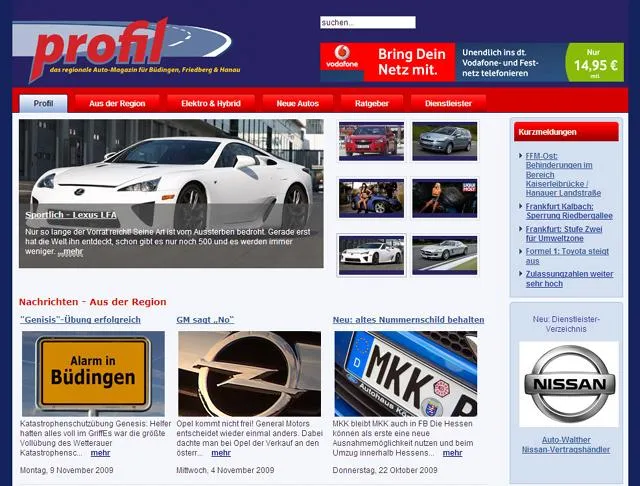Viewport: 640px width, 486px height.
Task: Click arrow bullet beside Formel 1 item
Action: (520, 251)
